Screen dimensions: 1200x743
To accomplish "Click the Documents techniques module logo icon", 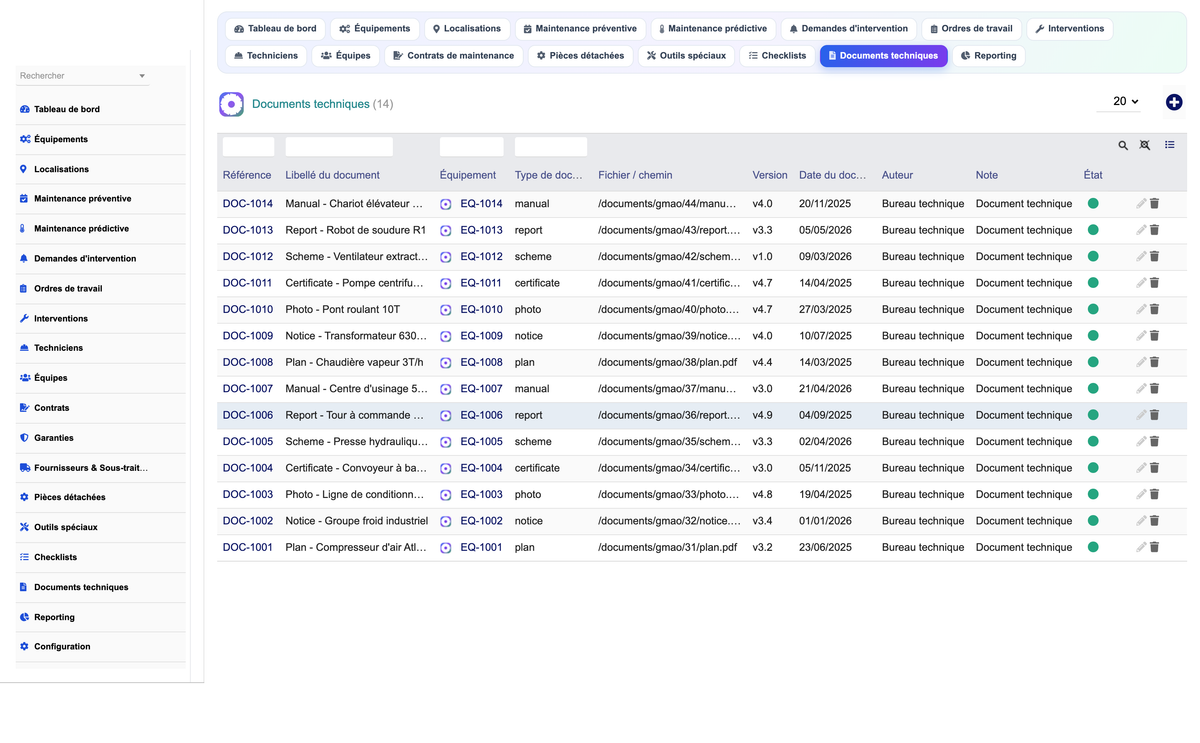I will point(231,104).
